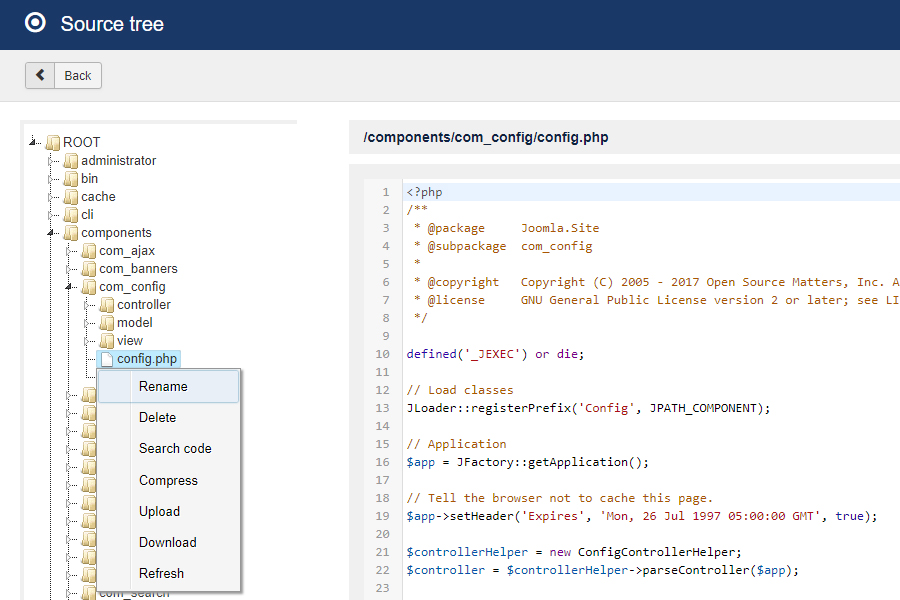Click the com_banners folder icon
900x600 pixels.
pyautogui.click(x=89, y=269)
